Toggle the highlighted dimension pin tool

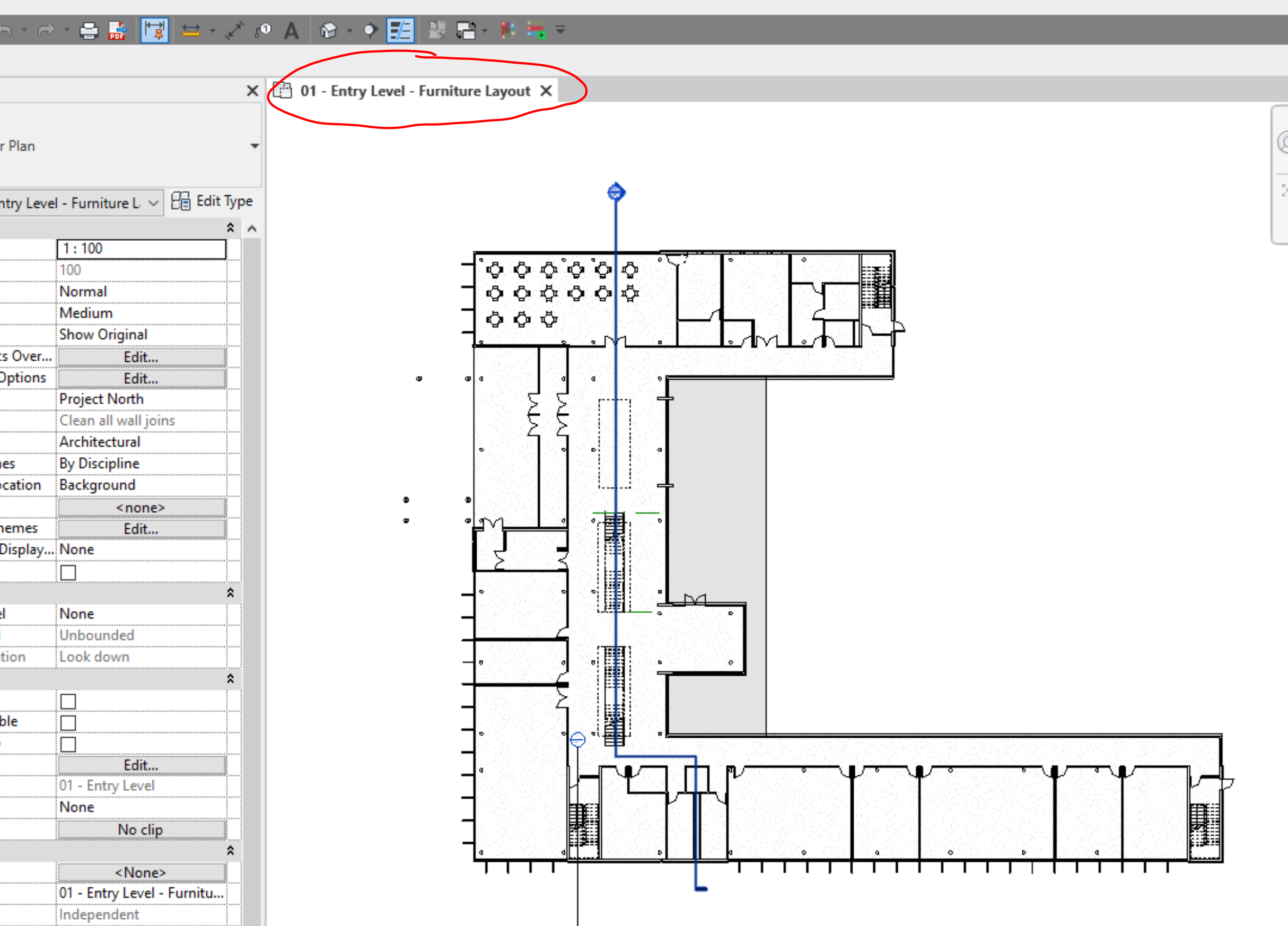pos(154,30)
